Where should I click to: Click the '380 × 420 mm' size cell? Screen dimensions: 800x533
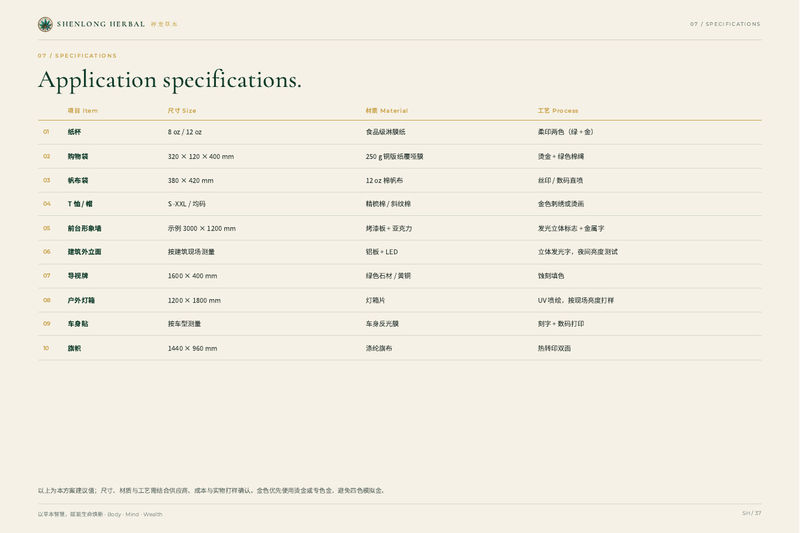coord(190,181)
